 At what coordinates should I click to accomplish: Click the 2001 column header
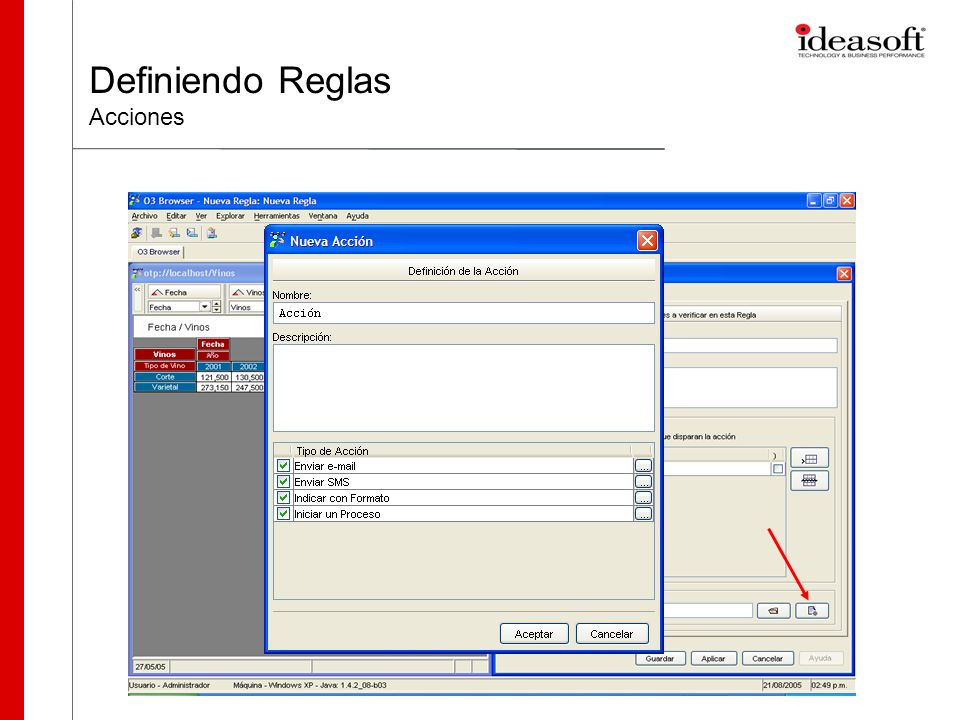point(214,366)
